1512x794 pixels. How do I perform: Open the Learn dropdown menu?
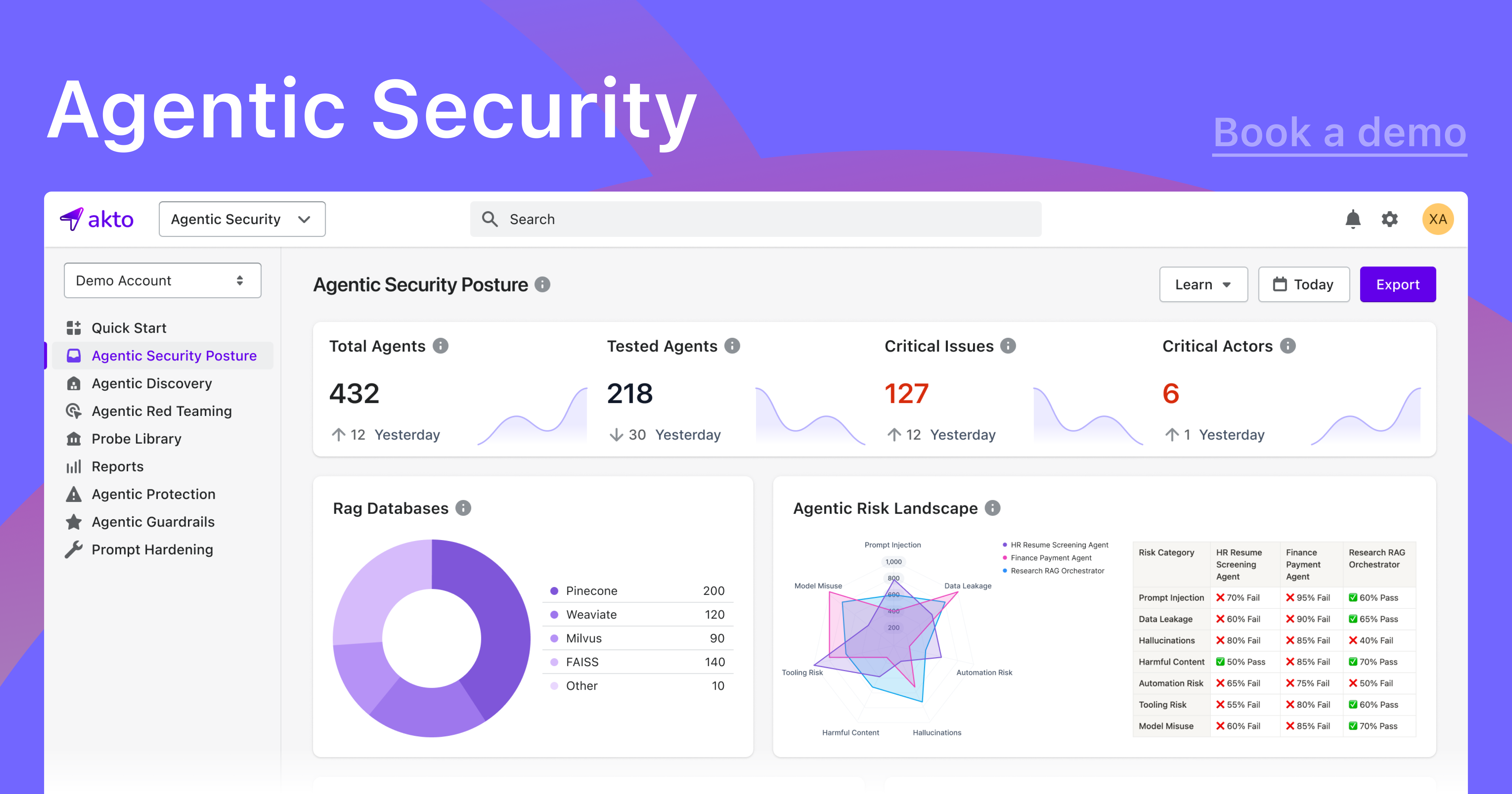tap(1203, 285)
